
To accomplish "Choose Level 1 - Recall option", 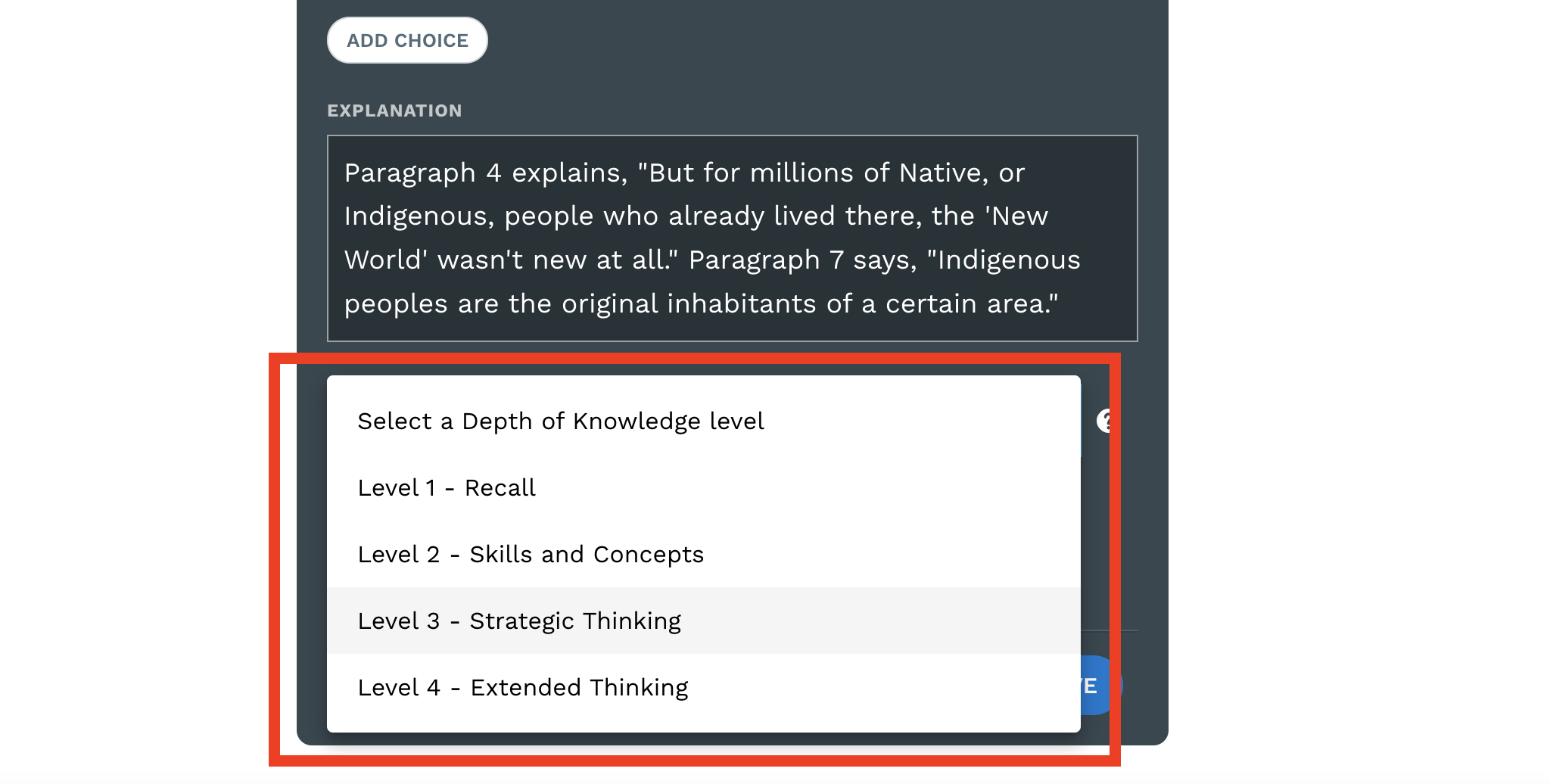I will (704, 487).
